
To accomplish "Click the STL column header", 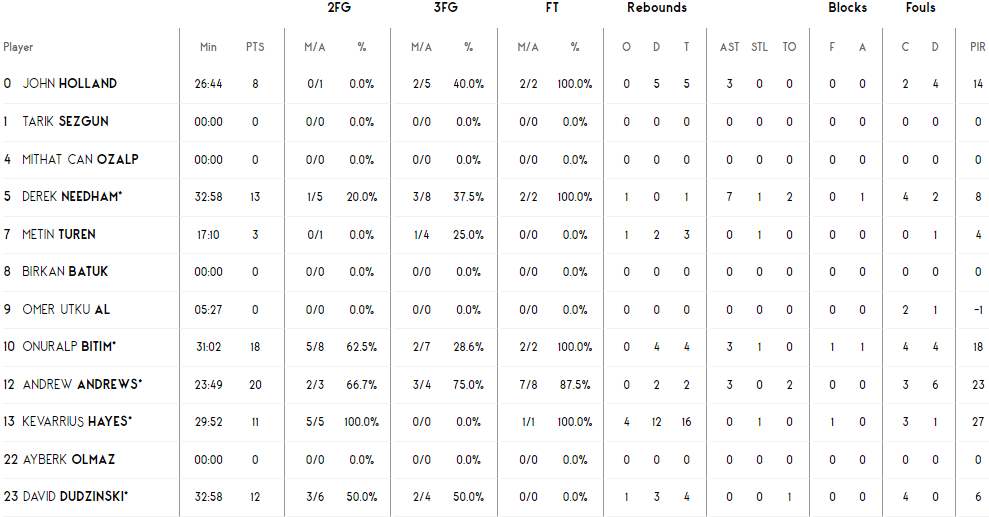I will (759, 47).
